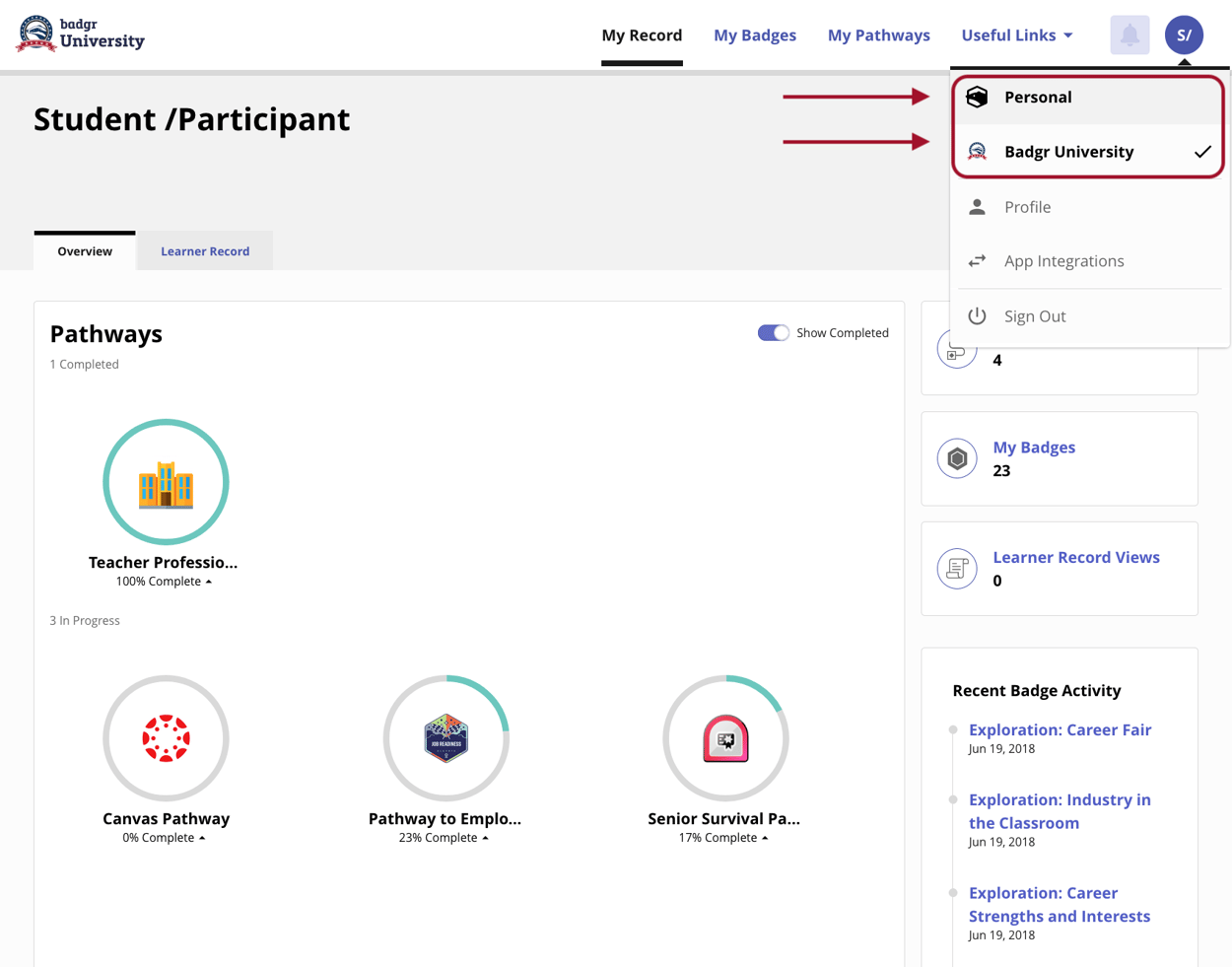Open the Canvas Pathway badge icon
1232x967 pixels.
pos(166,738)
